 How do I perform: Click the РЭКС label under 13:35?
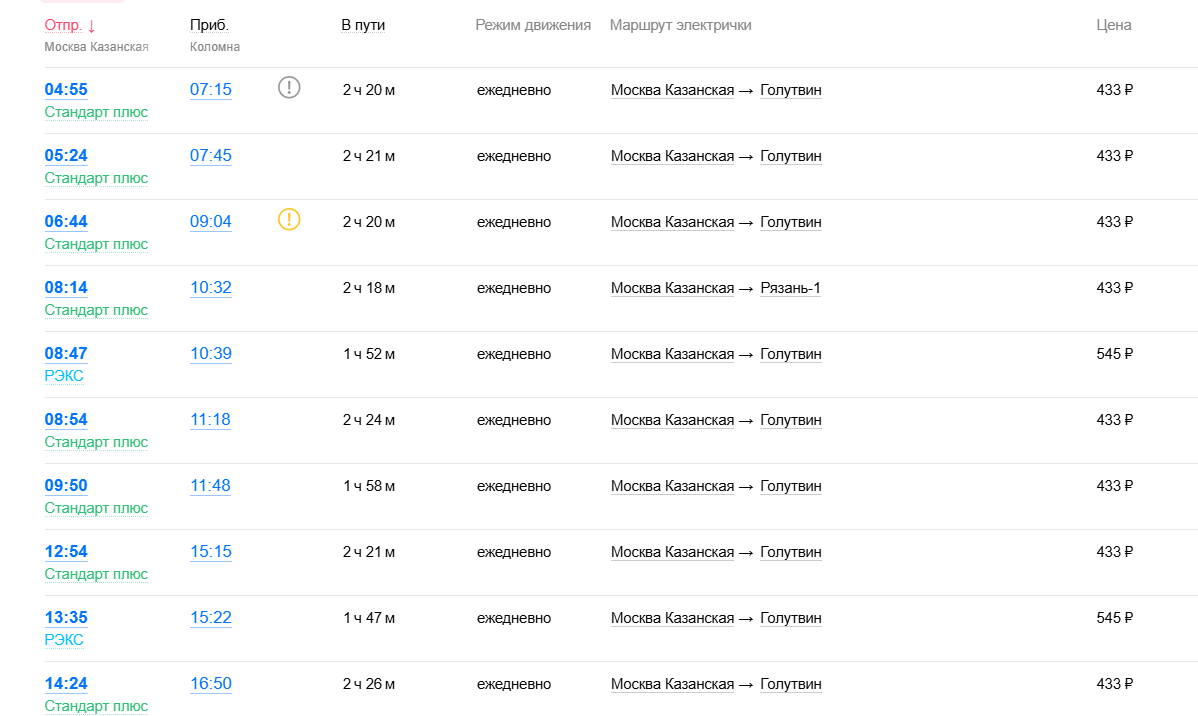(x=64, y=640)
